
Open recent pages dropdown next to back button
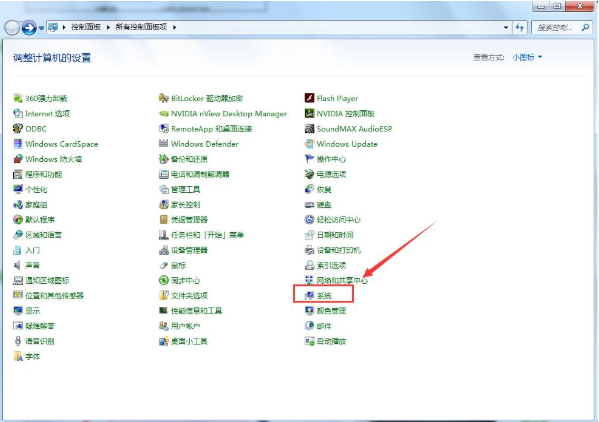click(41, 28)
